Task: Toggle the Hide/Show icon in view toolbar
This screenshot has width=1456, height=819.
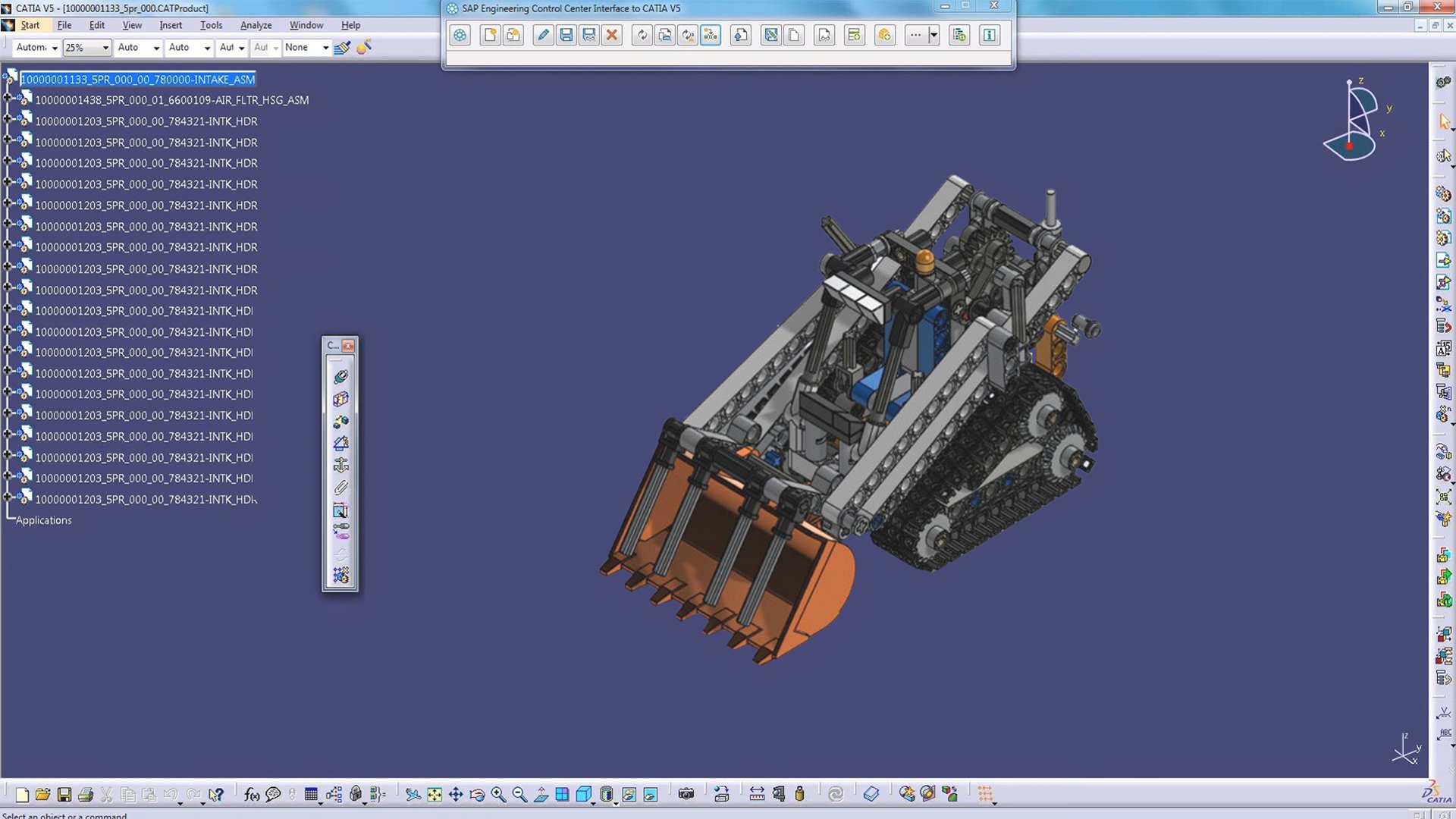Action: [x=629, y=794]
